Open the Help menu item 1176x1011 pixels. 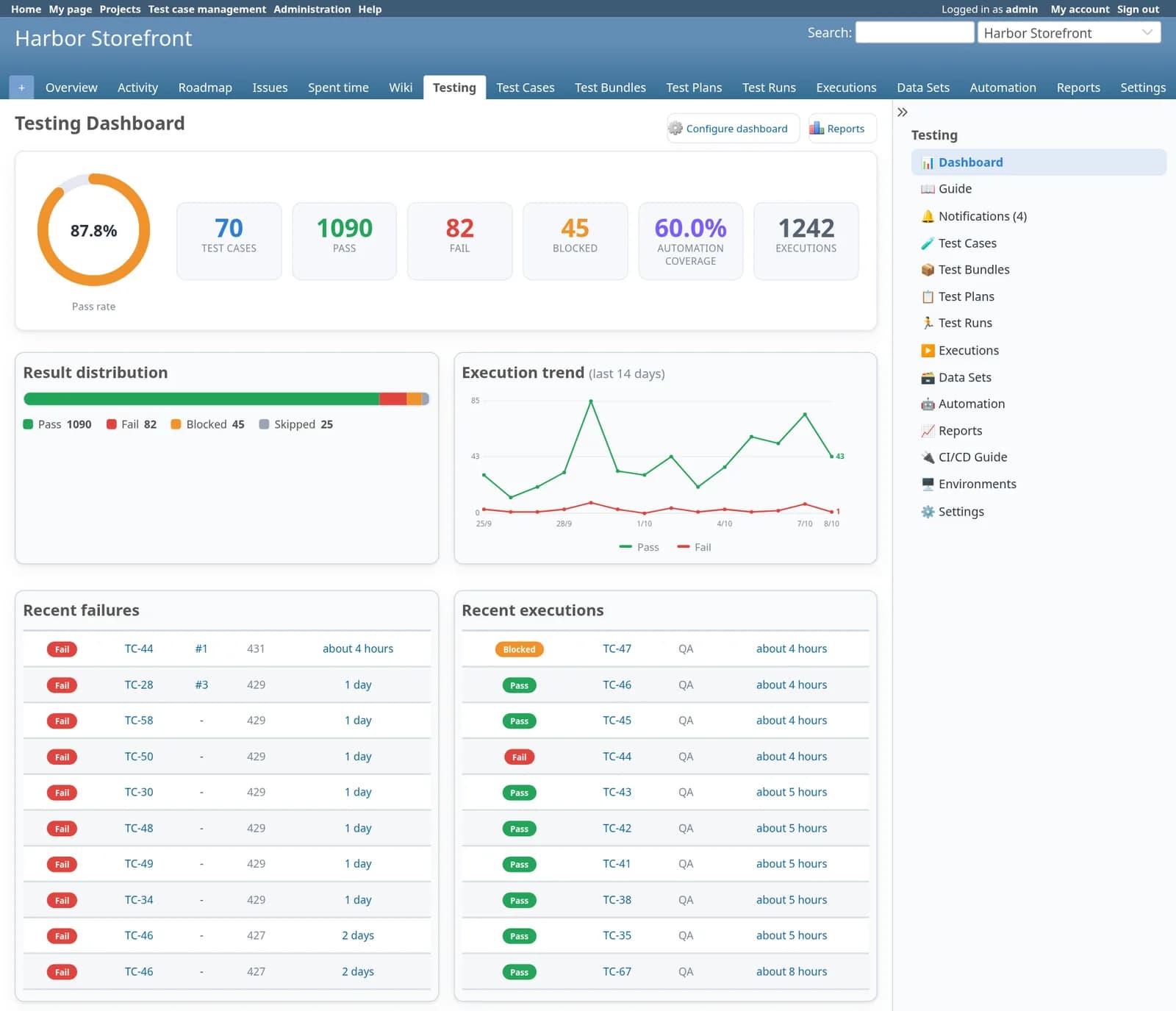tap(370, 9)
